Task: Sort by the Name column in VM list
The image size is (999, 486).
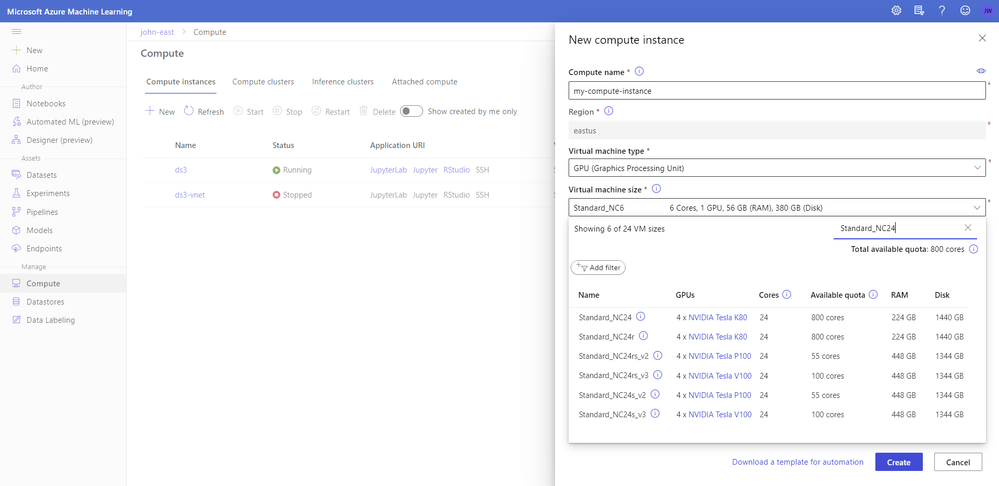Action: click(589, 295)
